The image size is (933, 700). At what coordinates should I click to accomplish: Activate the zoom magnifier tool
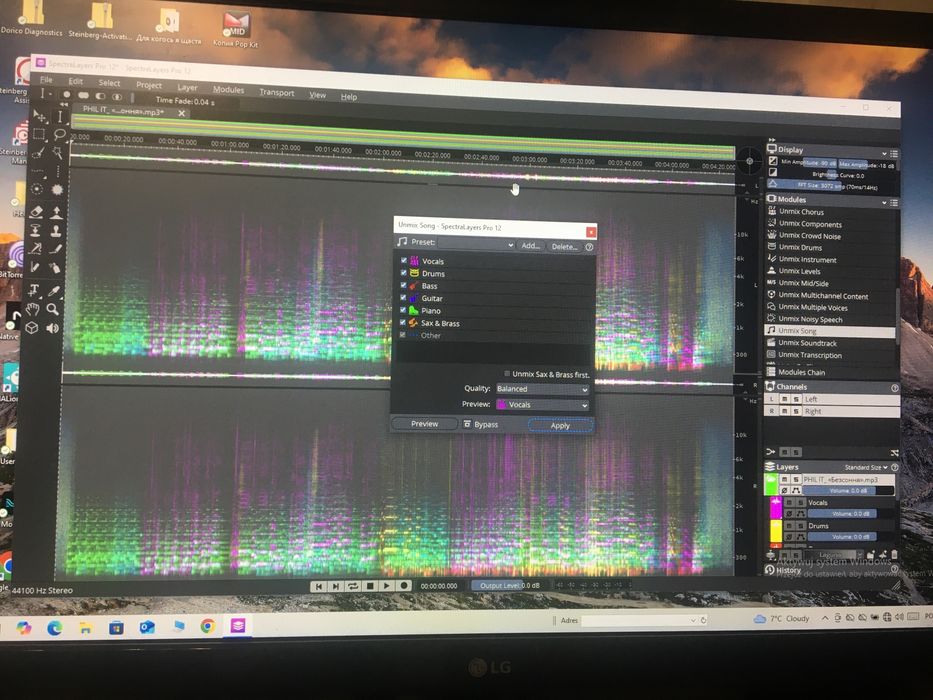[53, 309]
